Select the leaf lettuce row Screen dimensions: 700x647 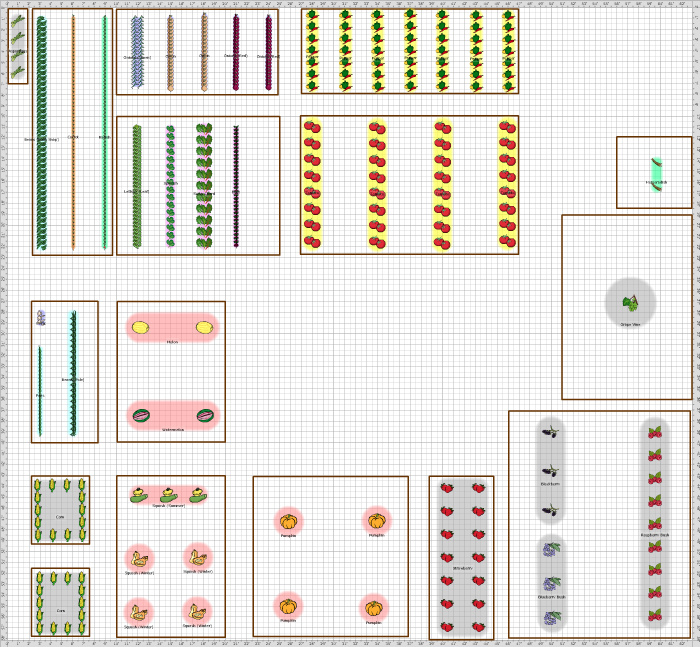[137, 186]
